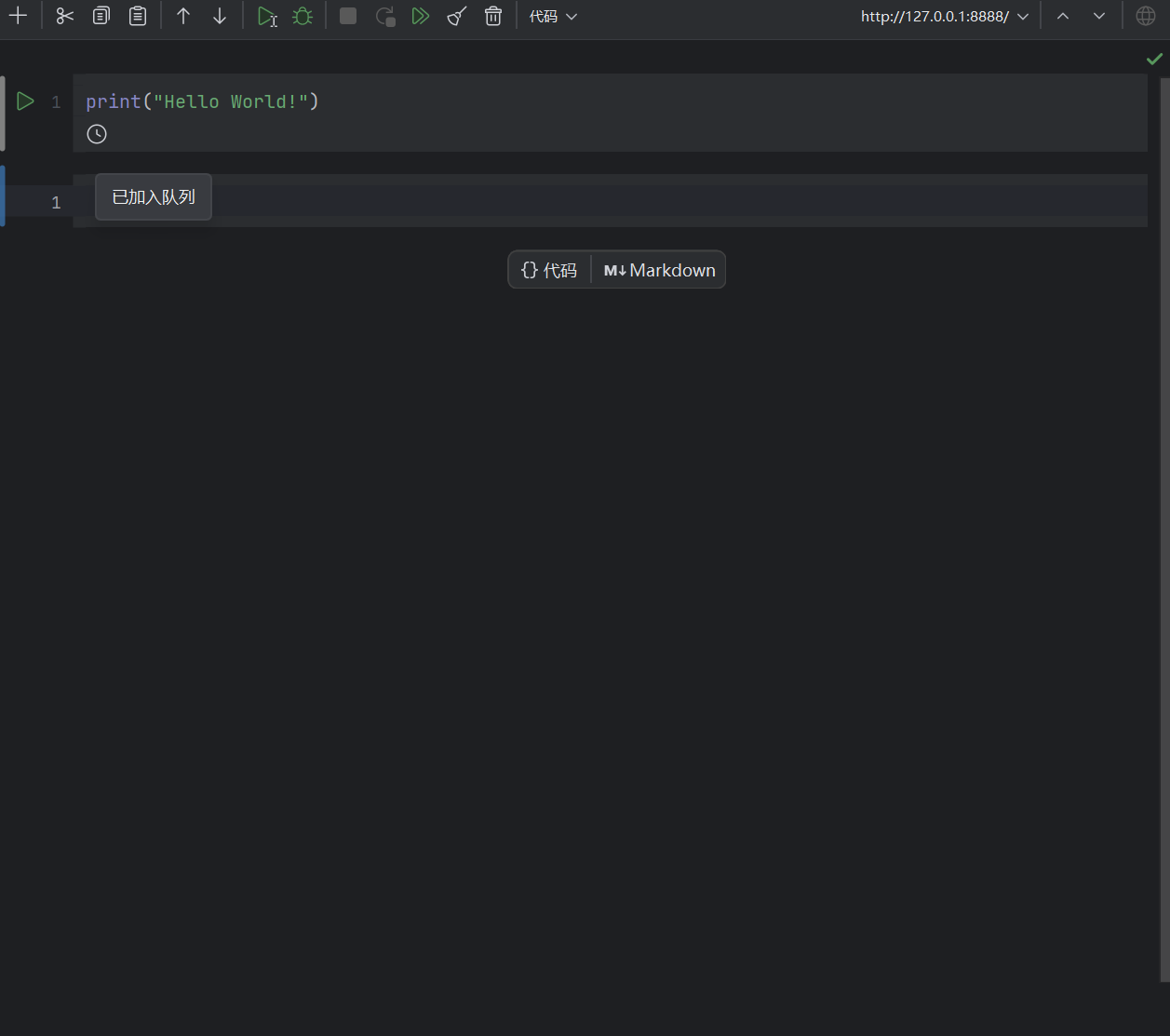
Task: Interrupt the kernel with the stop square
Action: point(348,16)
